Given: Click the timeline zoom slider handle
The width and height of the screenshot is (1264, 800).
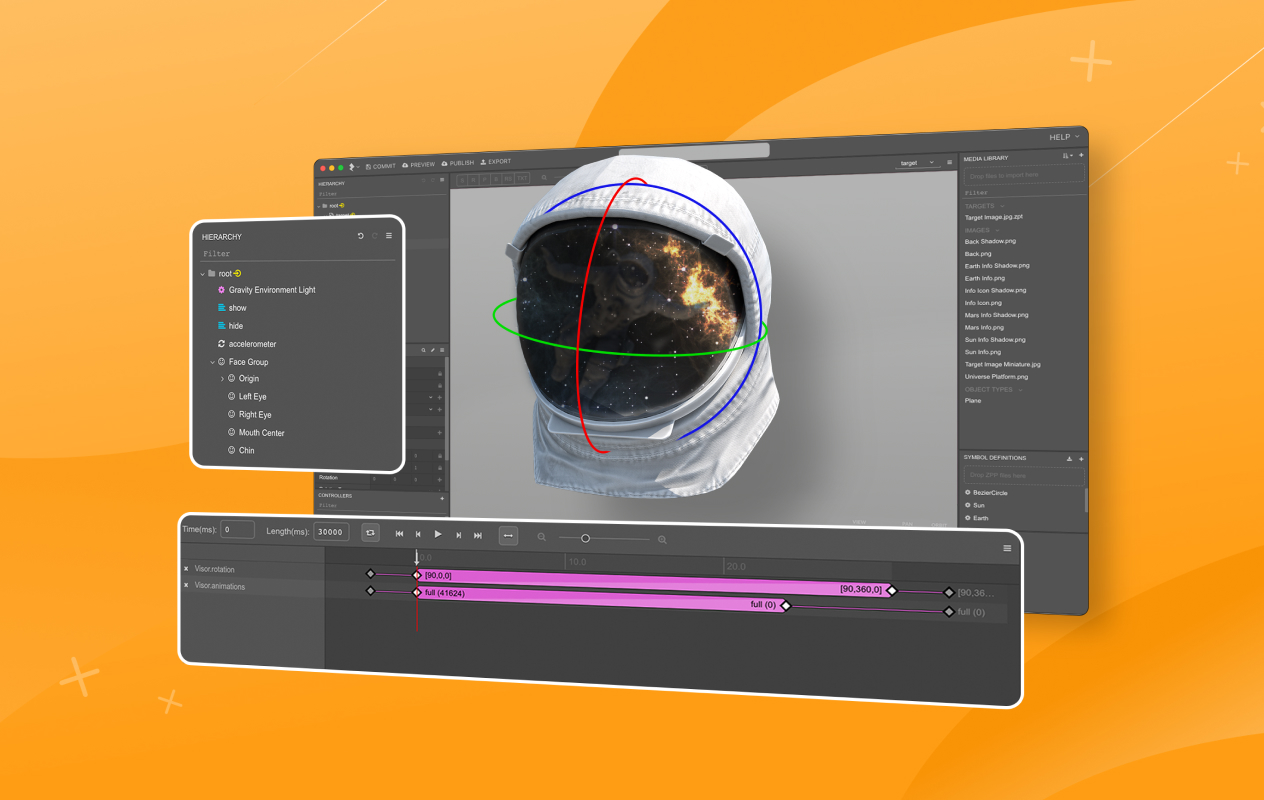Looking at the screenshot, I should pos(586,539).
